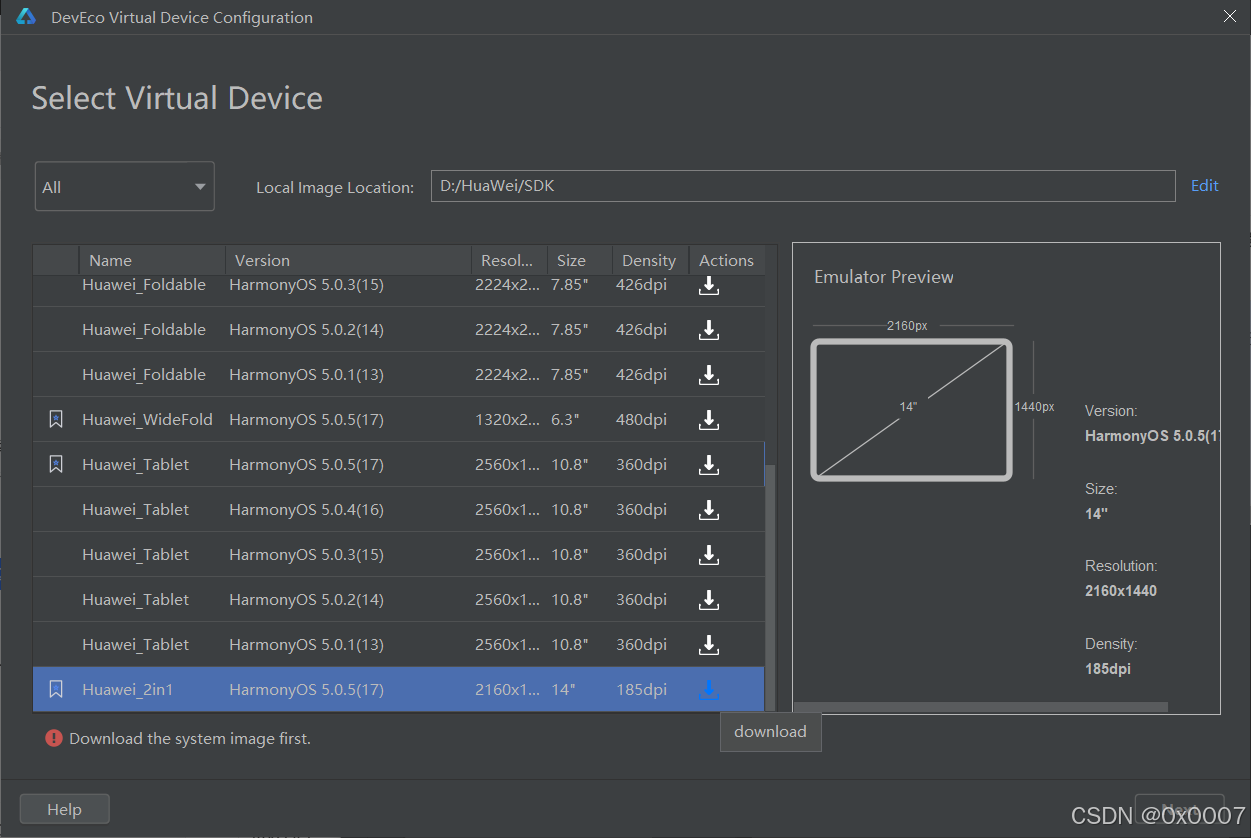Select Huawei_Tablet in the HarmonyOS 5.0.3(15) row
The width and height of the screenshot is (1251, 838).
point(135,555)
